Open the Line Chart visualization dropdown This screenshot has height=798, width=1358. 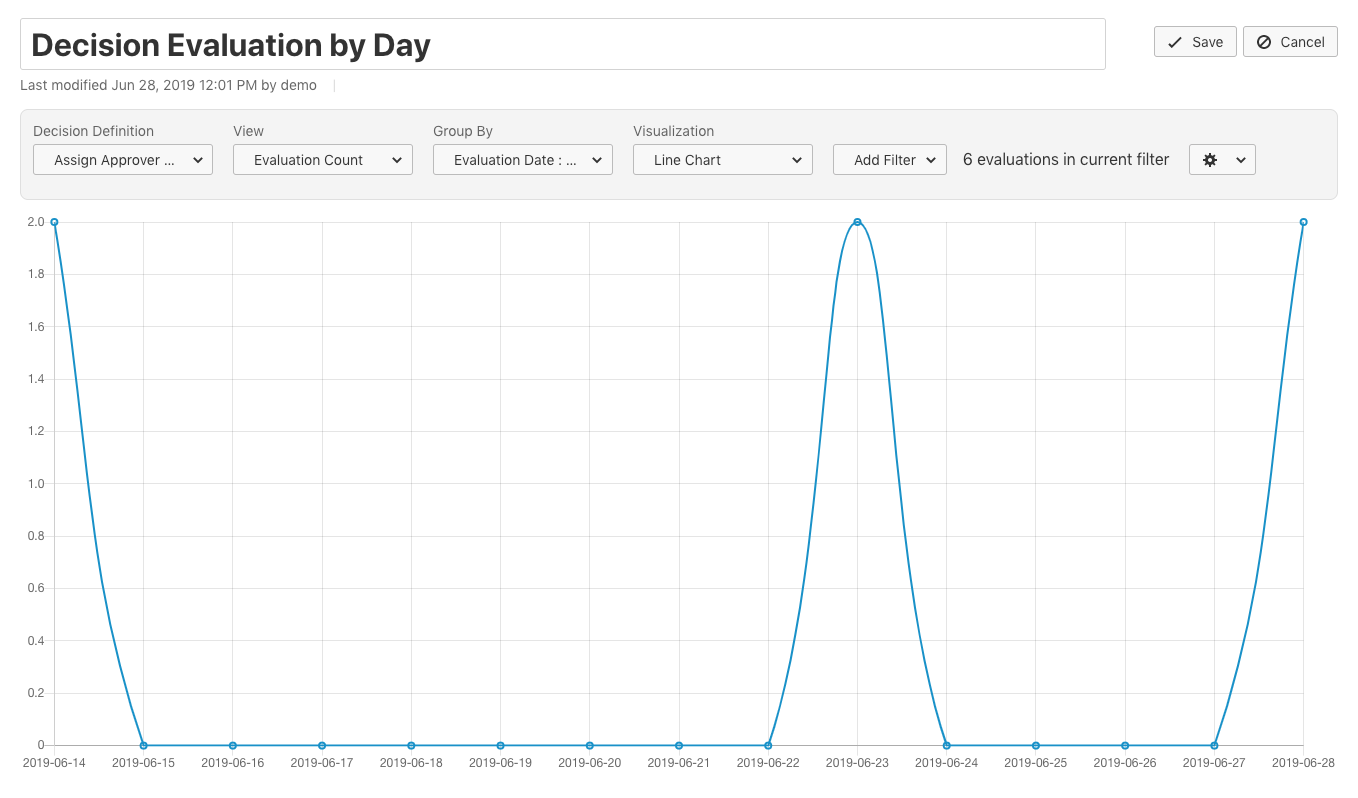coord(723,160)
